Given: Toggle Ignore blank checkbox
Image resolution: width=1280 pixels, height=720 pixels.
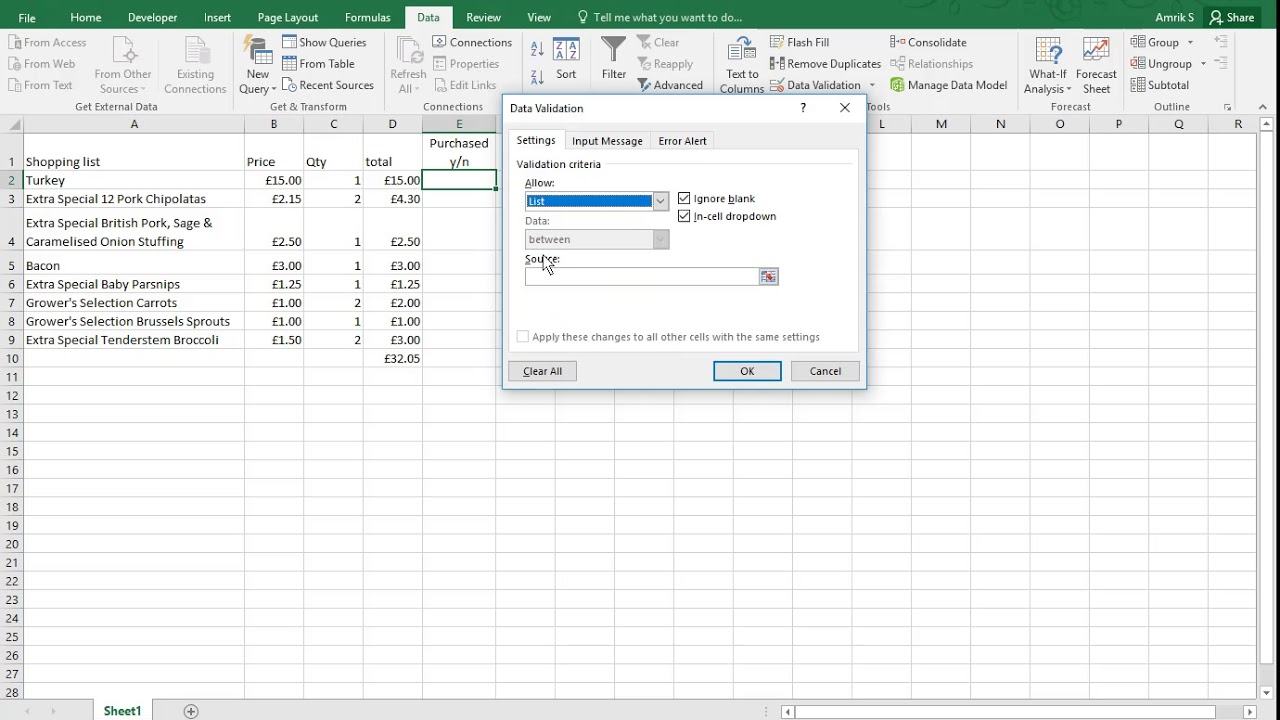Looking at the screenshot, I should [x=684, y=199].
